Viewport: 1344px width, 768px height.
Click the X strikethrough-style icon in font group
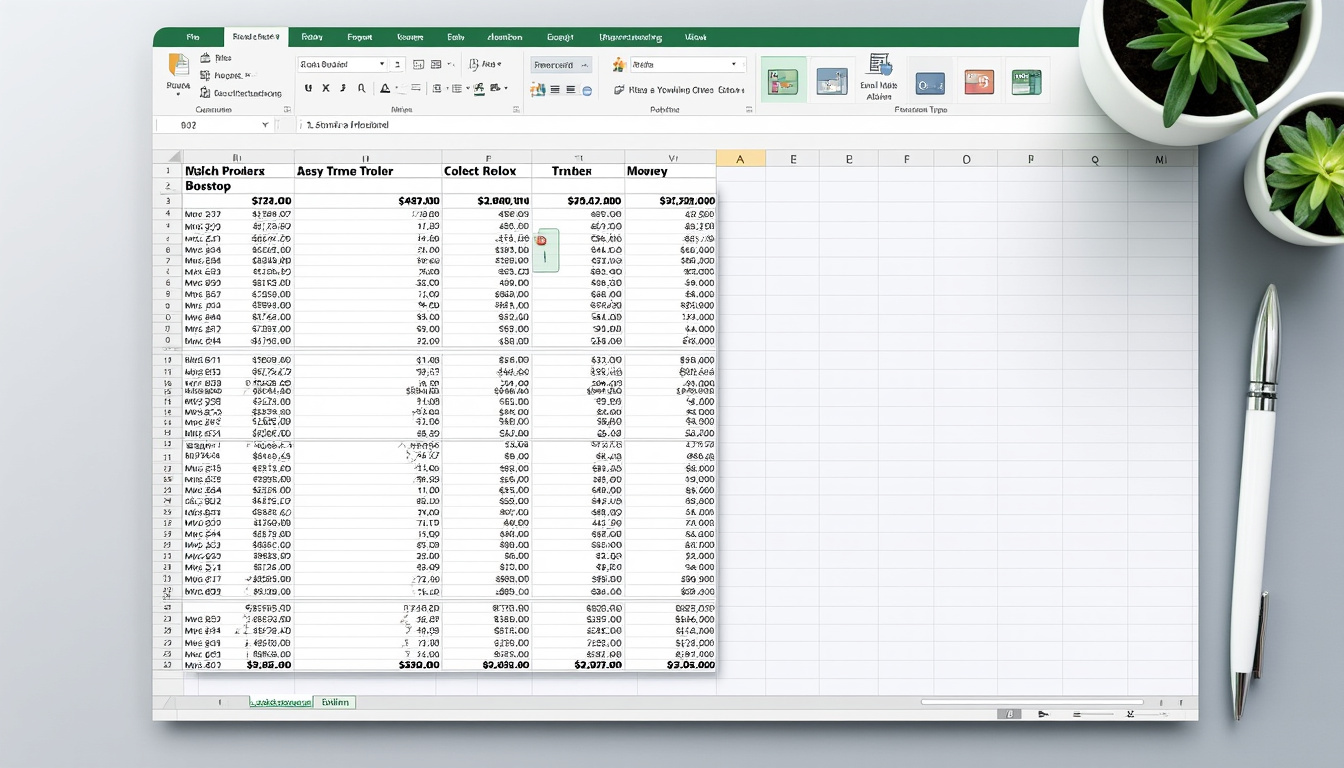(x=326, y=88)
